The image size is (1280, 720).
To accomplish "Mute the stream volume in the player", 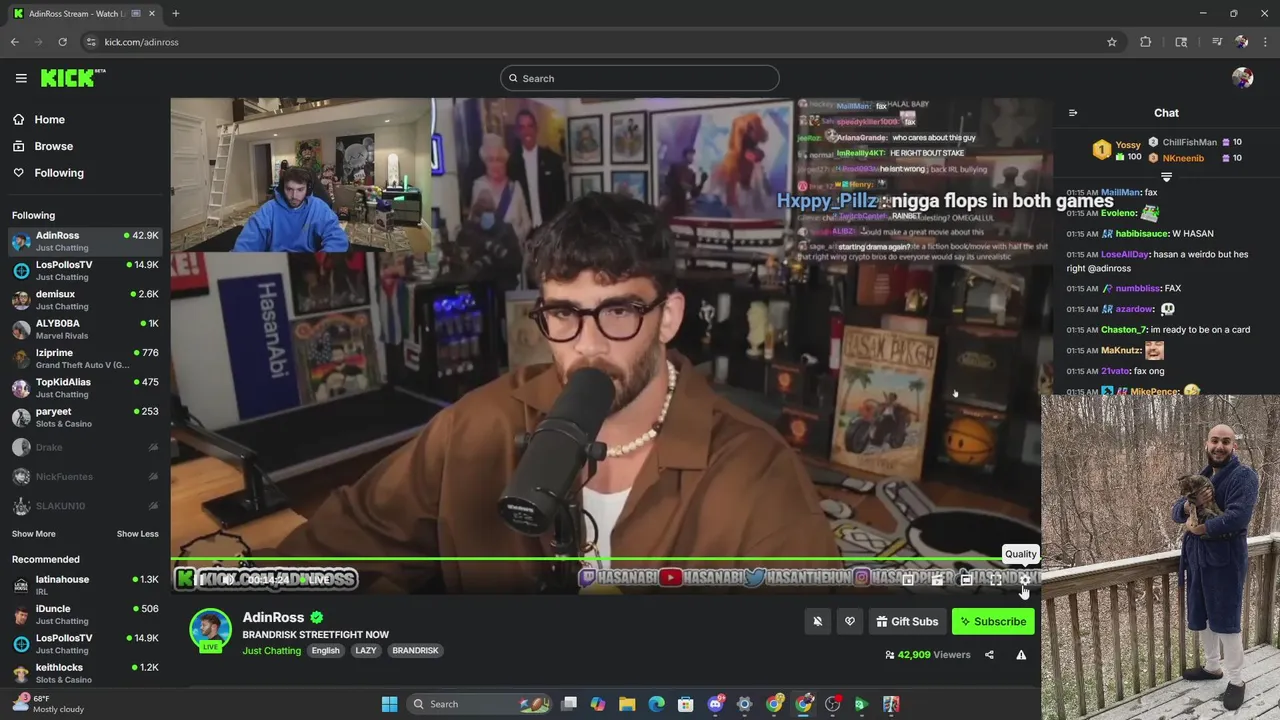I will 227,579.
